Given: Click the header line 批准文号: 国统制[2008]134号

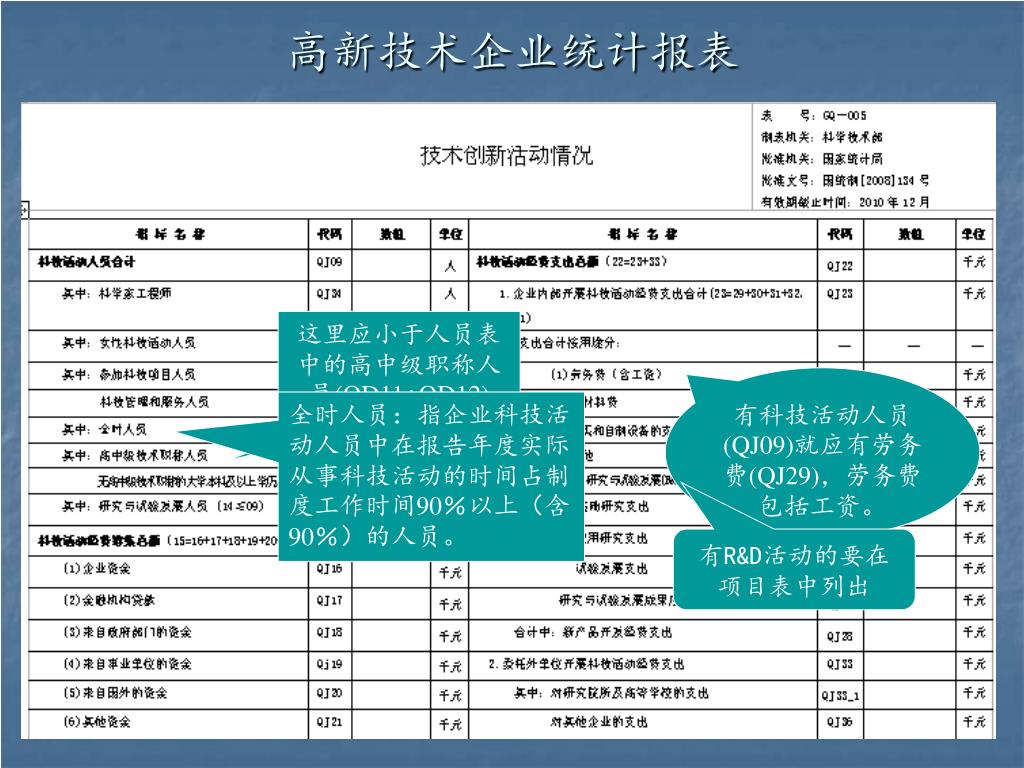Looking at the screenshot, I should pyautogui.click(x=844, y=180).
